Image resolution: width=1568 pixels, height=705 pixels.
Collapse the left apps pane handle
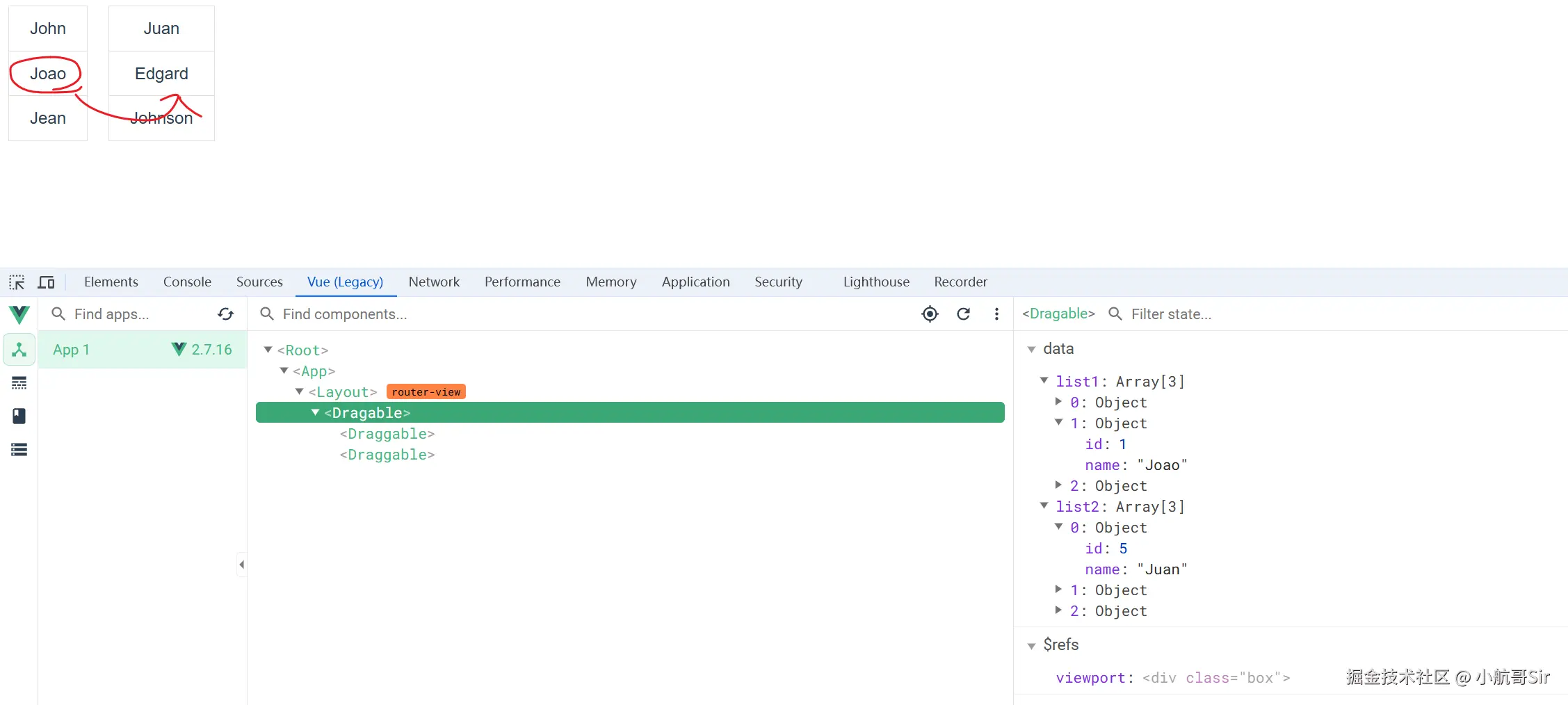(241, 565)
